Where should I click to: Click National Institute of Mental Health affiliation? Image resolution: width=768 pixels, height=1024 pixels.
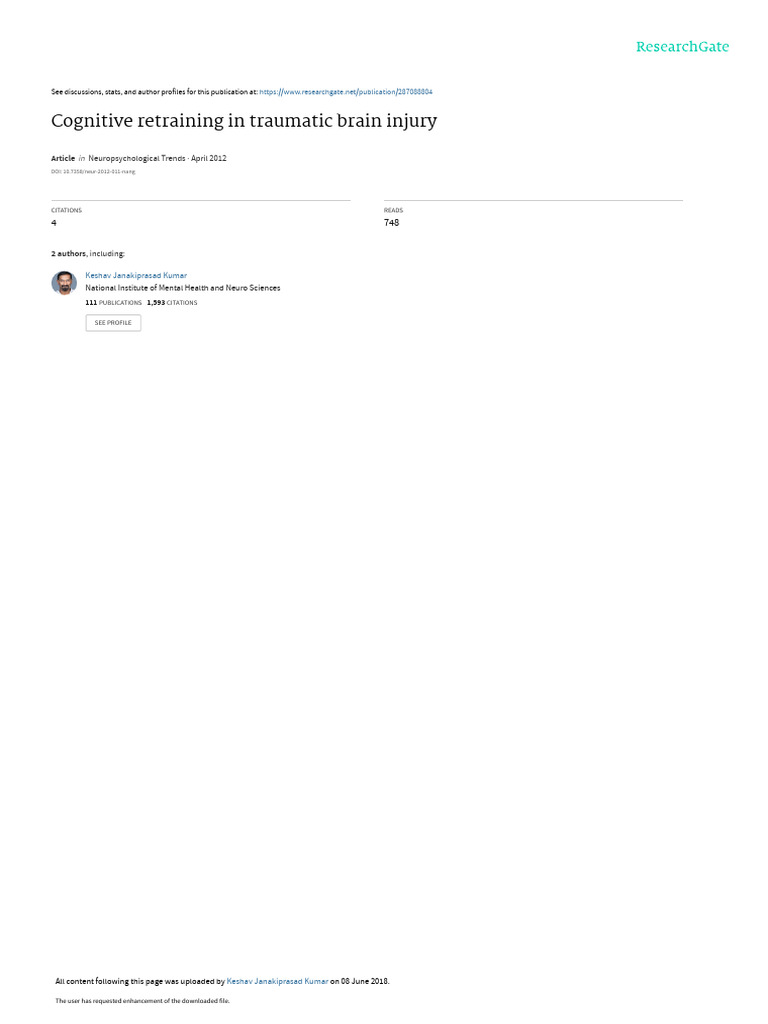click(183, 288)
